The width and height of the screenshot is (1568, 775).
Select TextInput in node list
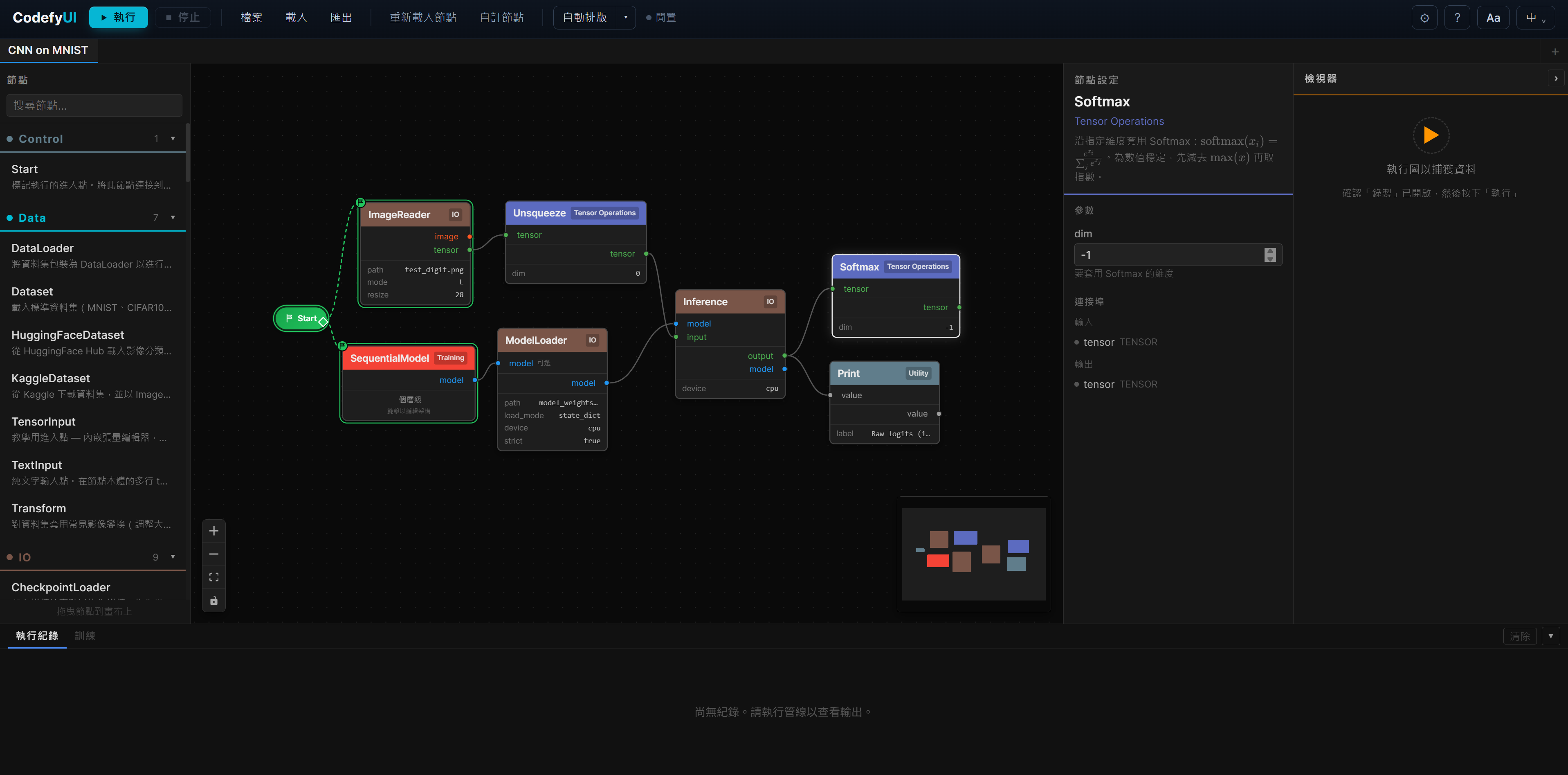coord(92,473)
